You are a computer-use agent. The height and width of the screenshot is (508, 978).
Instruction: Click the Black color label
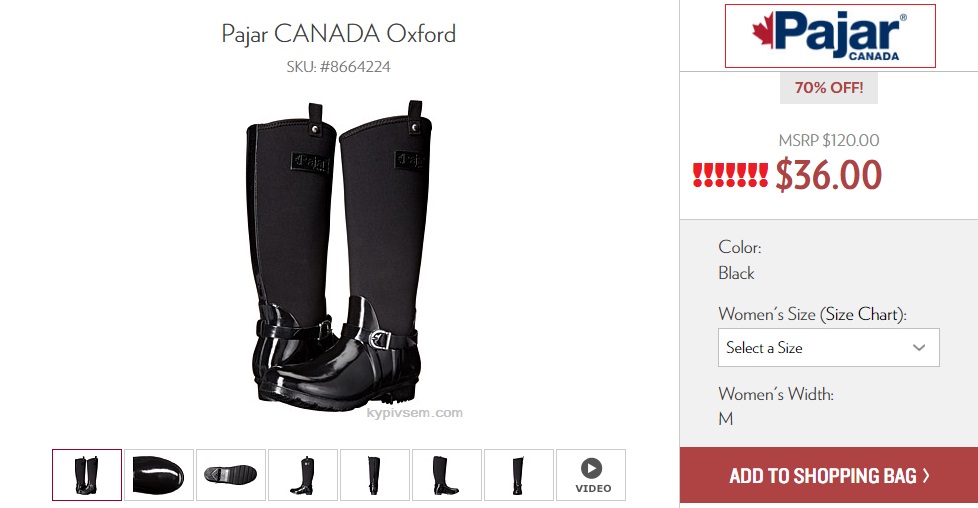(x=736, y=273)
